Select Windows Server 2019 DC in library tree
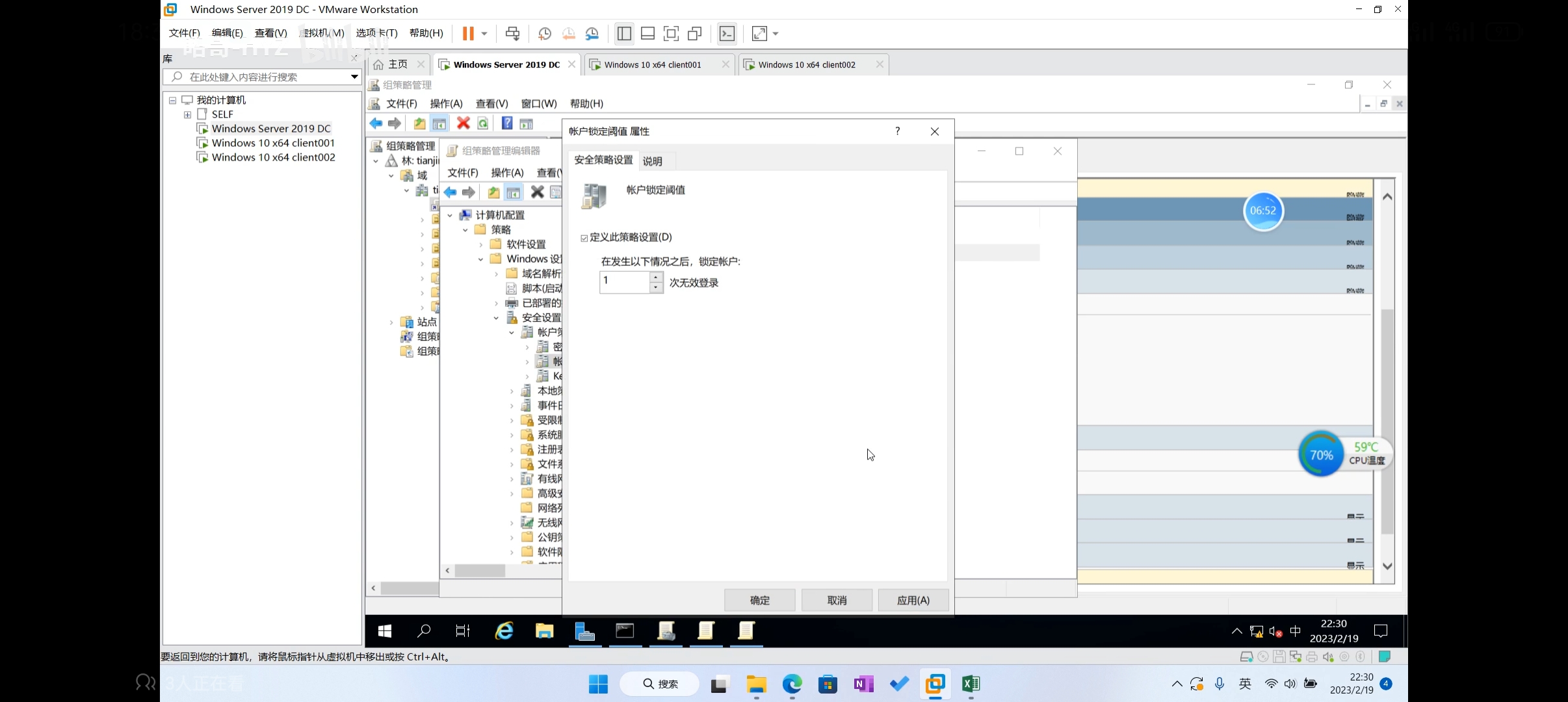Viewport: 1568px width, 702px height. tap(271, 129)
